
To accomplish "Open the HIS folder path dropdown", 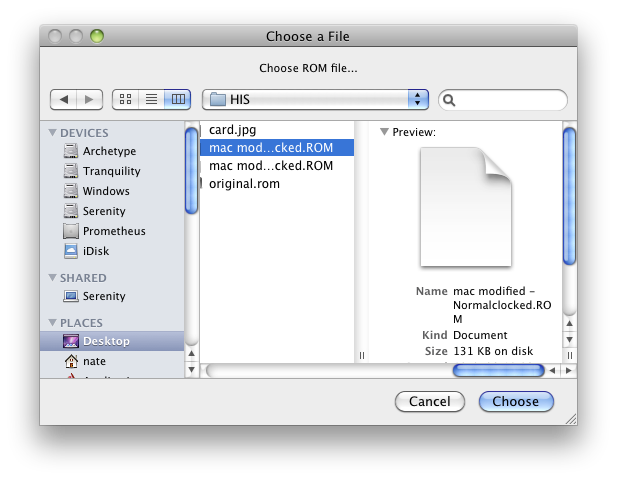I will coord(315,99).
